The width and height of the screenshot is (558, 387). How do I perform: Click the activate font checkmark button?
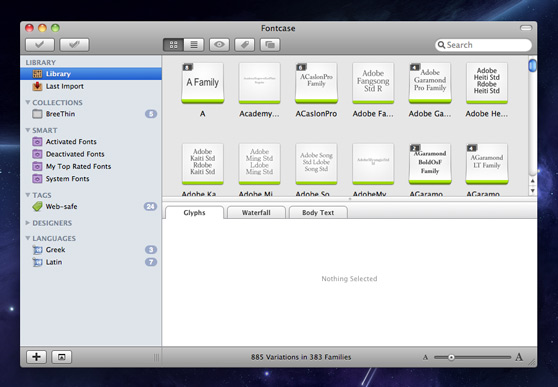[x=40, y=45]
